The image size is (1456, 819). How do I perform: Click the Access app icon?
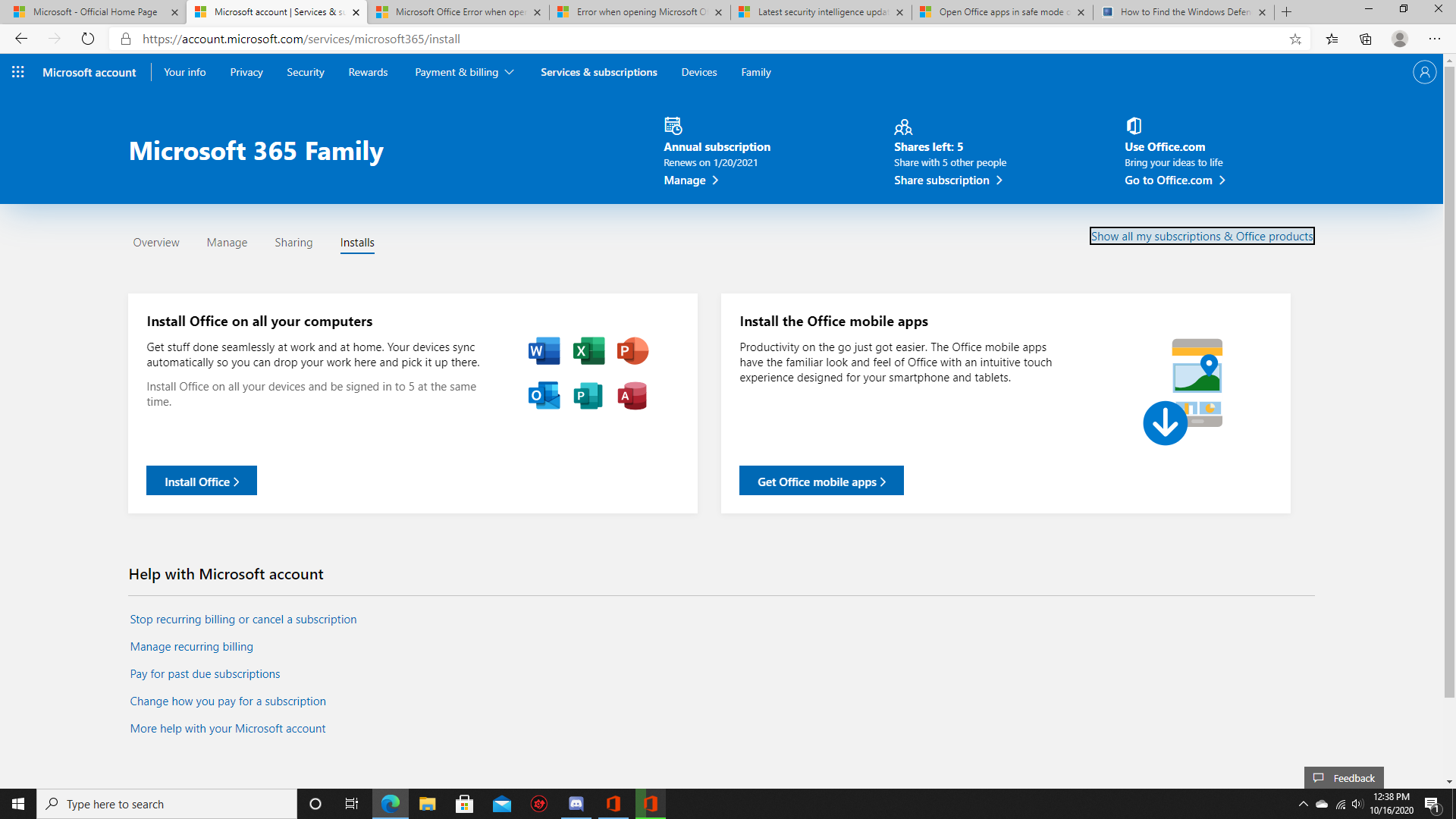click(632, 395)
